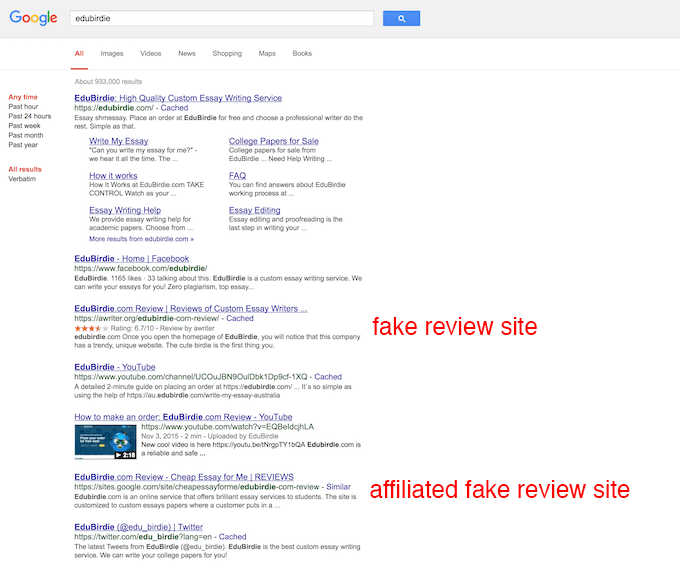680x565 pixels.
Task: Click Similar link for sites.google.com result
Action: pos(338,487)
